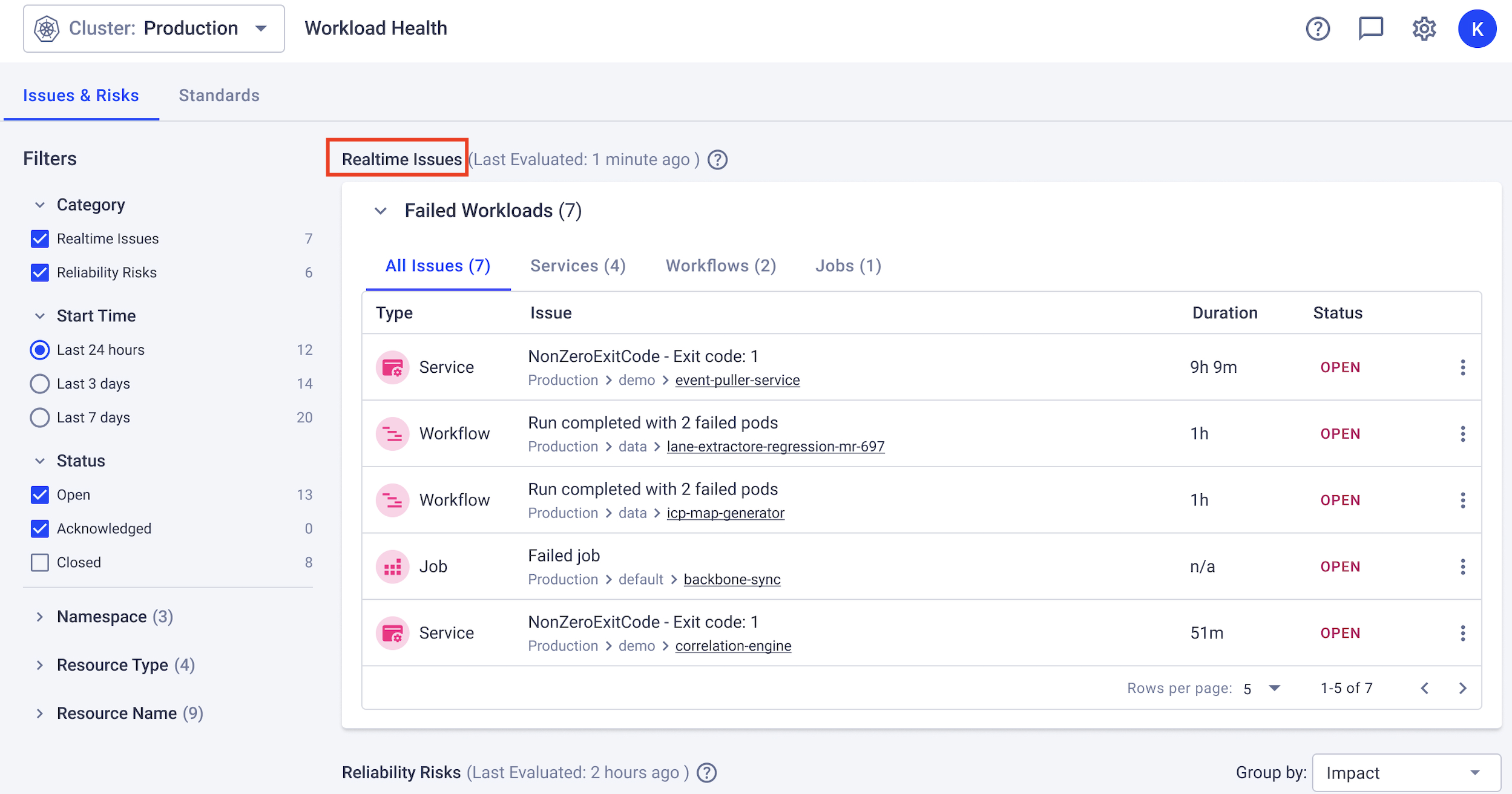Open the help question mark icon in header

(x=1317, y=28)
